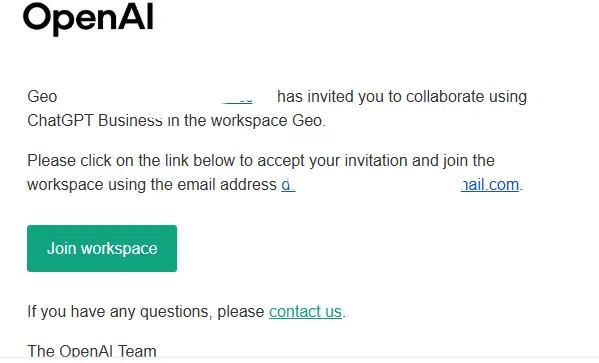Click the OpenAI logo at the top
This screenshot has width=599, height=363.
[x=88, y=18]
